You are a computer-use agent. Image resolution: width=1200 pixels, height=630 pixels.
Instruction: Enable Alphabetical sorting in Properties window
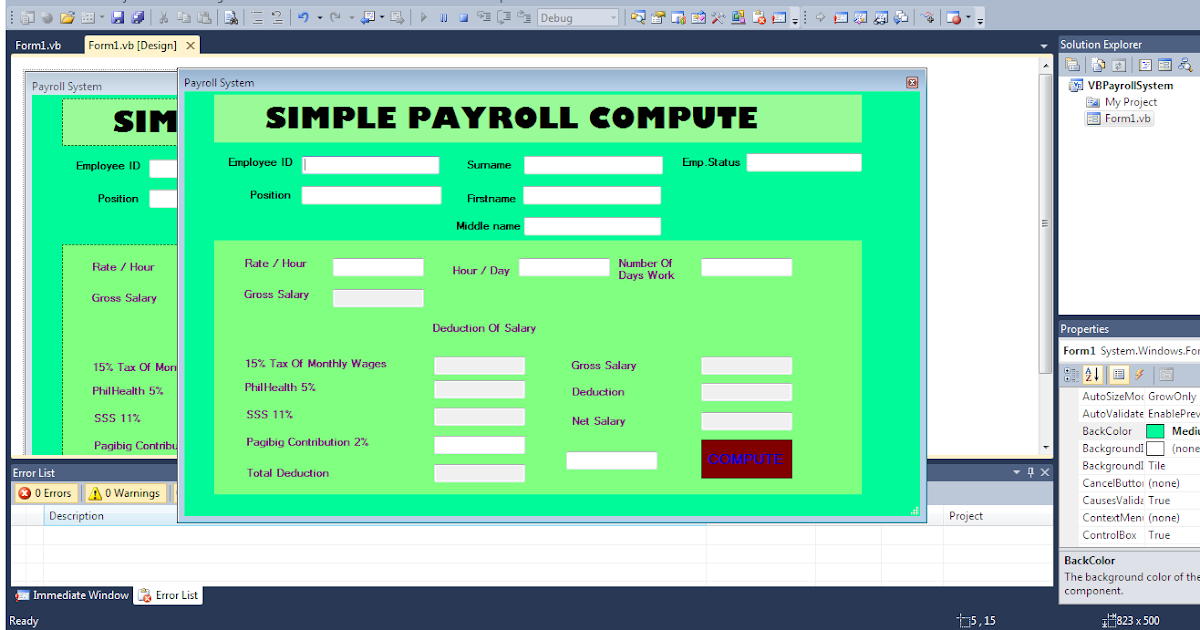coord(1093,376)
